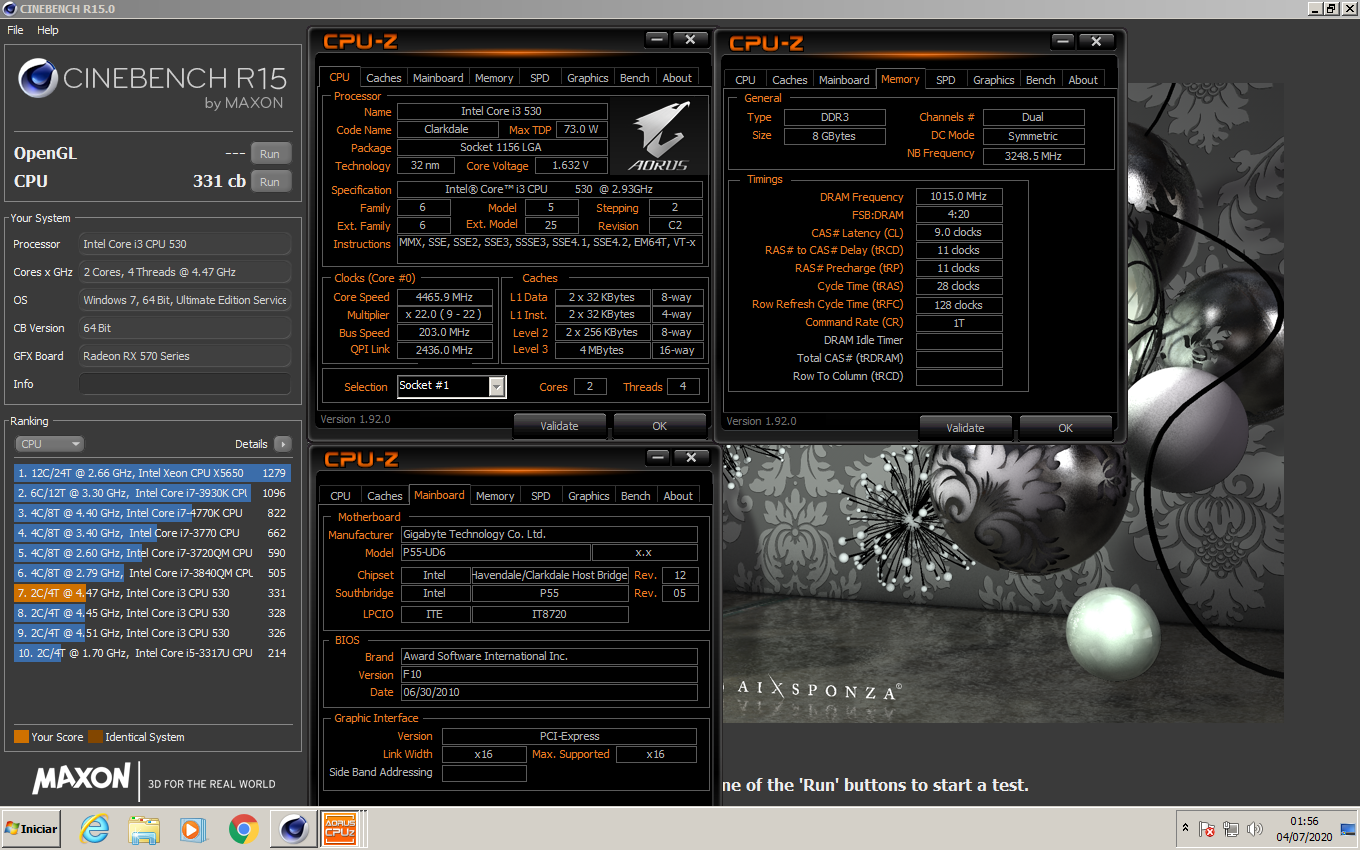
Task: Click the Cinebench R15 logo icon
Action: pos(38,78)
